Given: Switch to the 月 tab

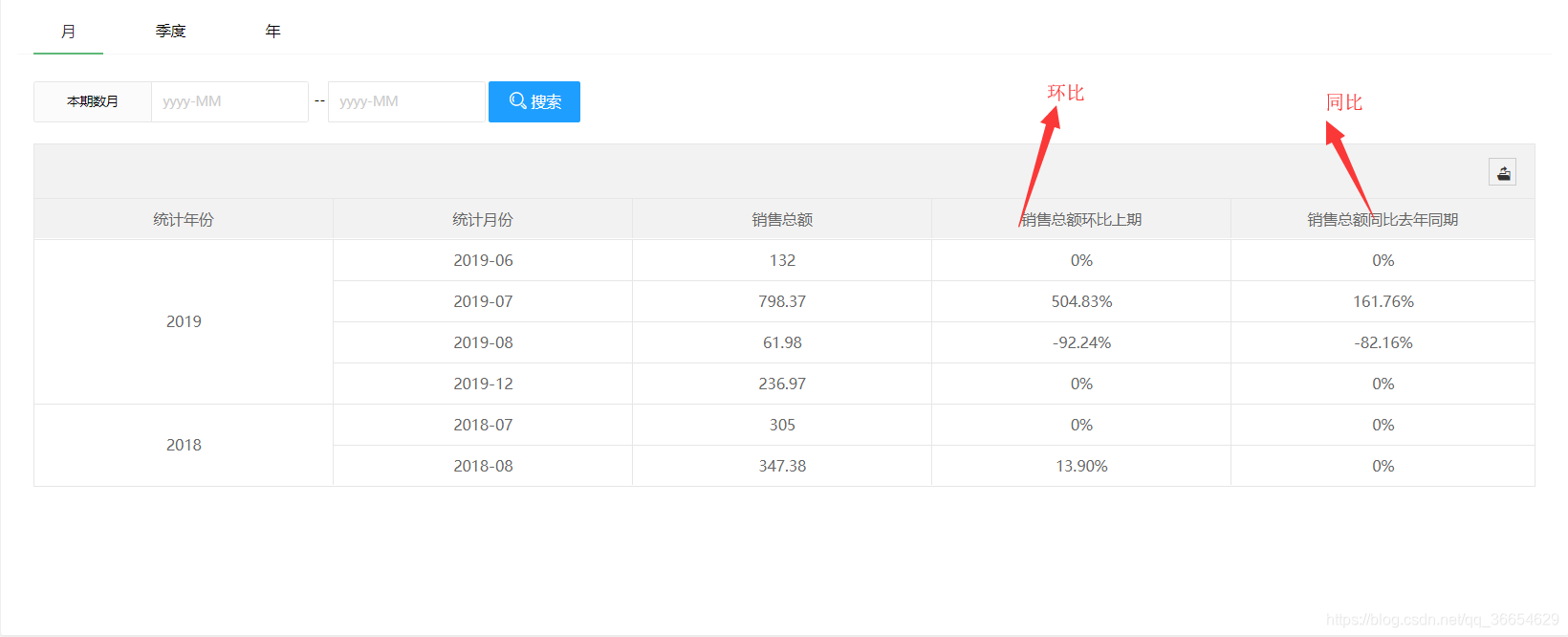Looking at the screenshot, I should point(68,32).
